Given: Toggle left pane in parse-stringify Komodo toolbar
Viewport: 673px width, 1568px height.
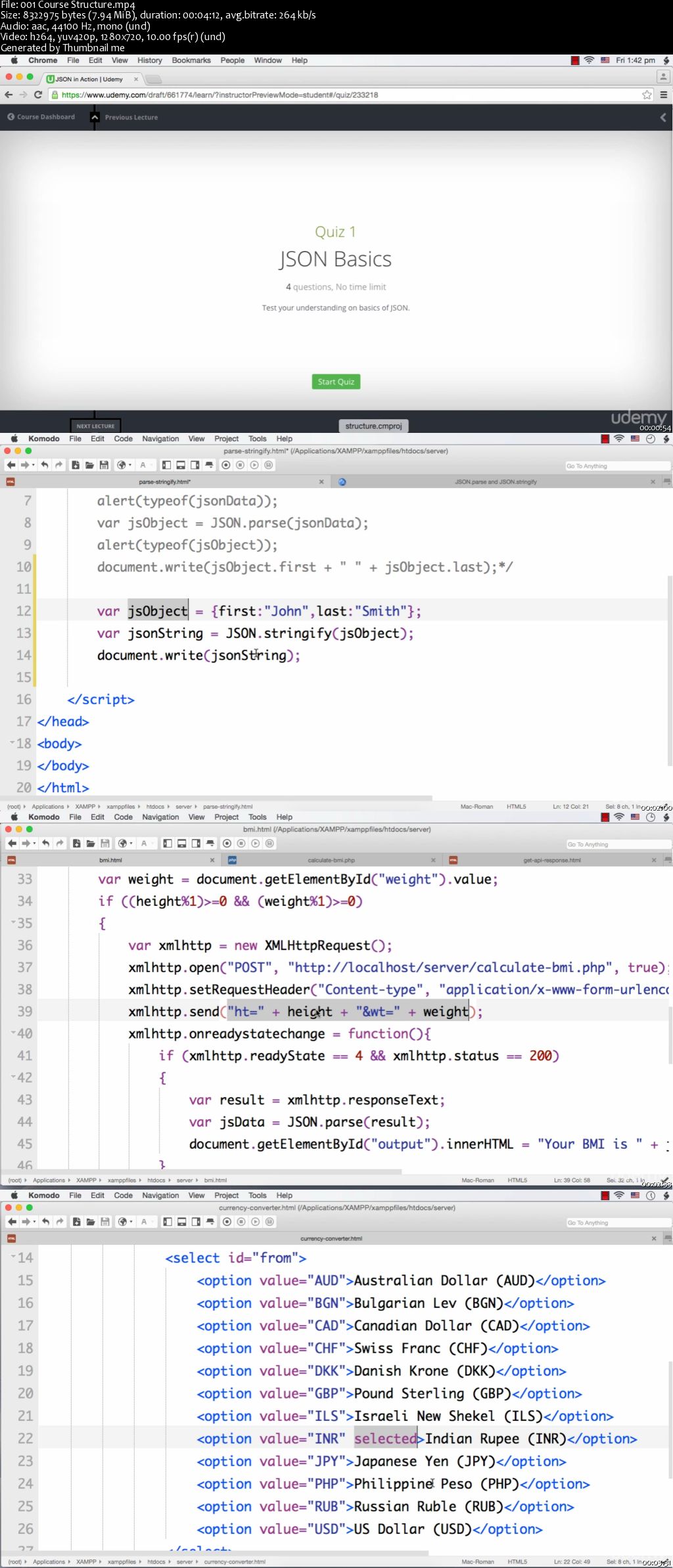Looking at the screenshot, I should [166, 465].
